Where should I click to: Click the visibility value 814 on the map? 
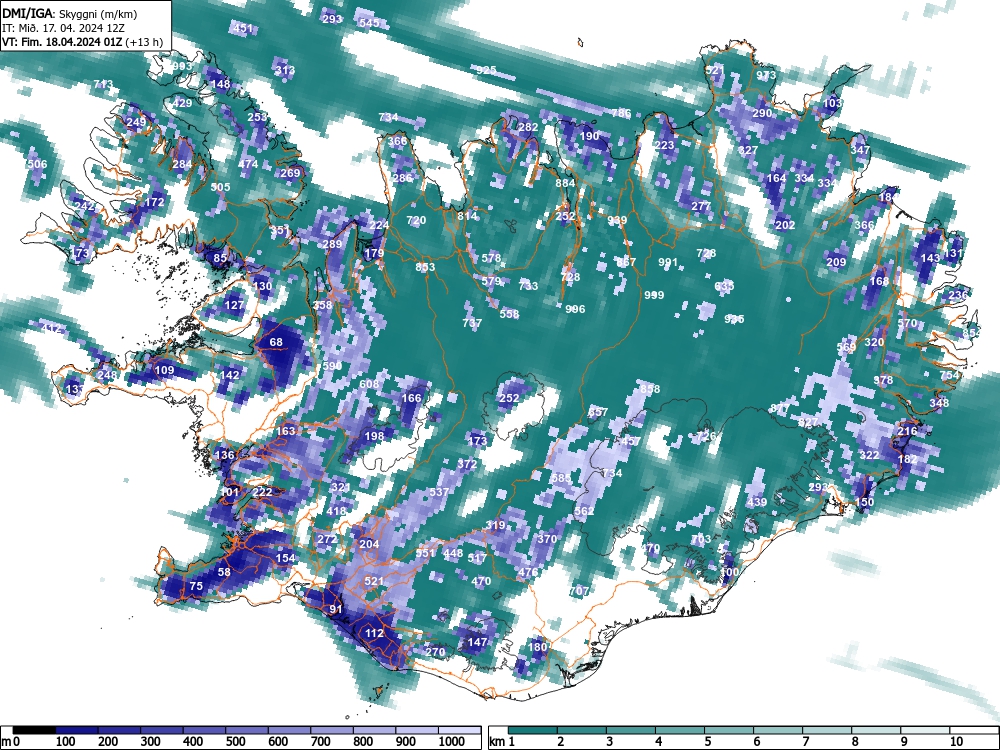click(467, 216)
